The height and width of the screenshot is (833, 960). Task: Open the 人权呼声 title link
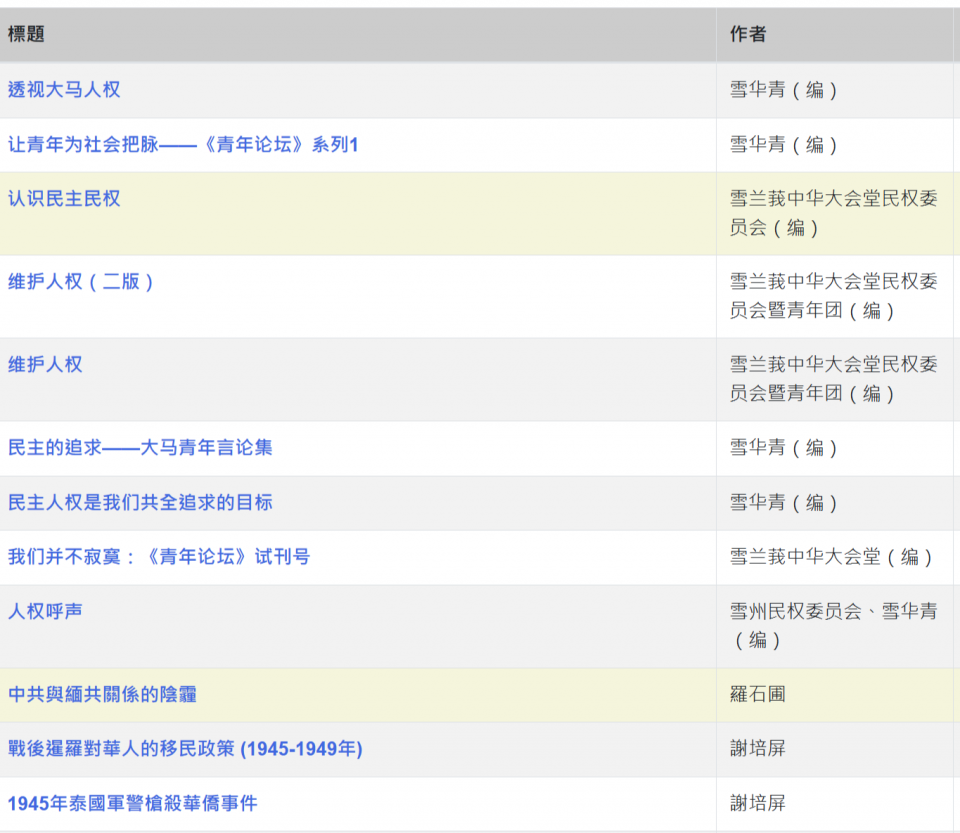click(x=45, y=611)
